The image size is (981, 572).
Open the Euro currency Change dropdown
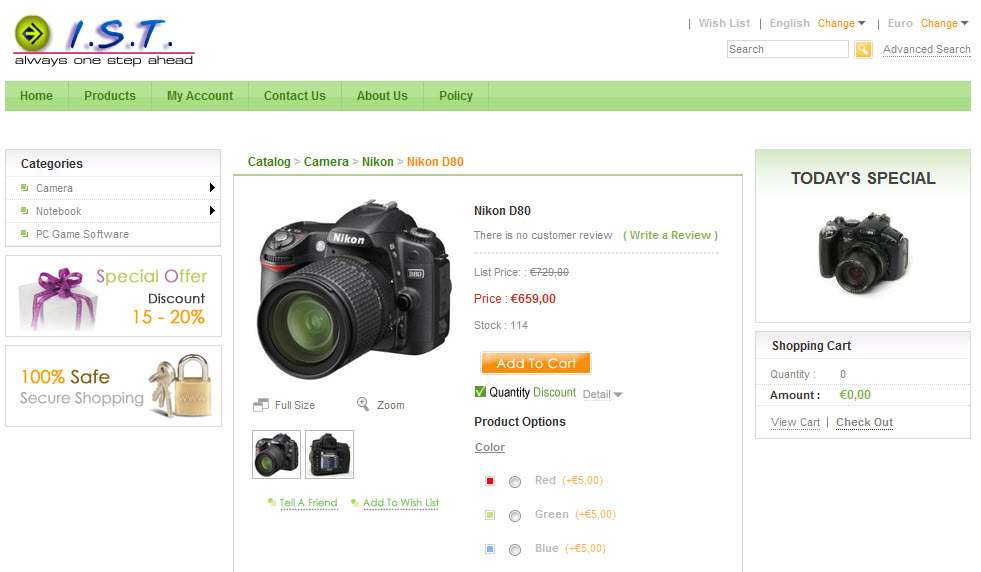coord(945,23)
